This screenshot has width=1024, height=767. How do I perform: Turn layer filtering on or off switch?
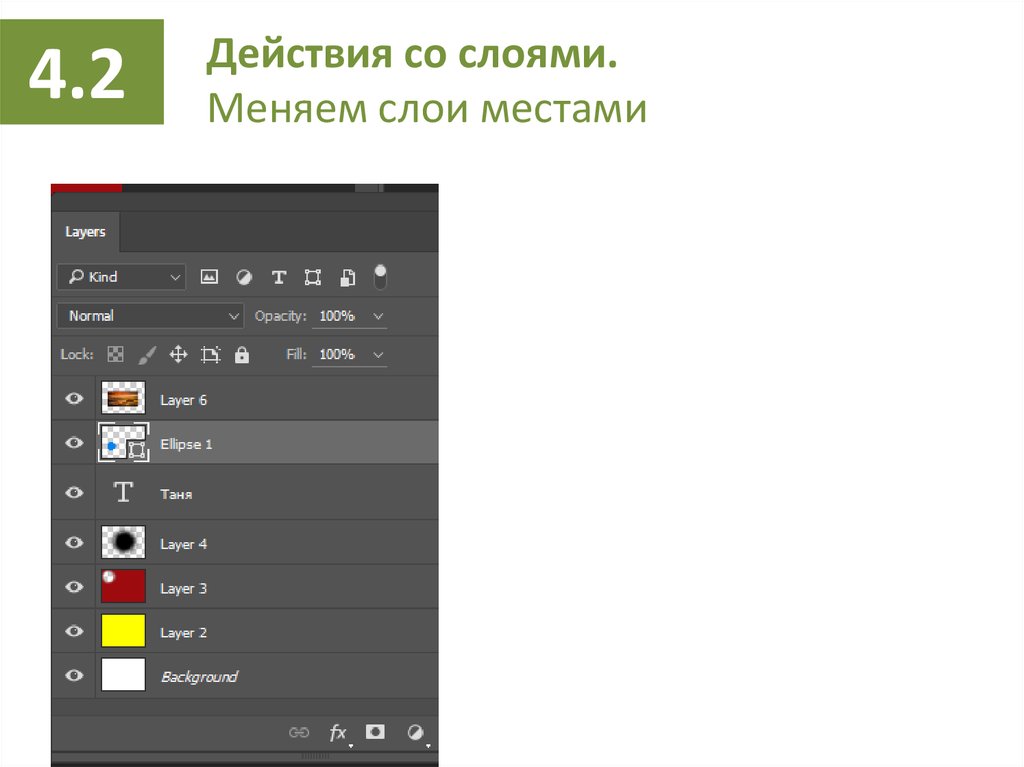pyautogui.click(x=380, y=277)
